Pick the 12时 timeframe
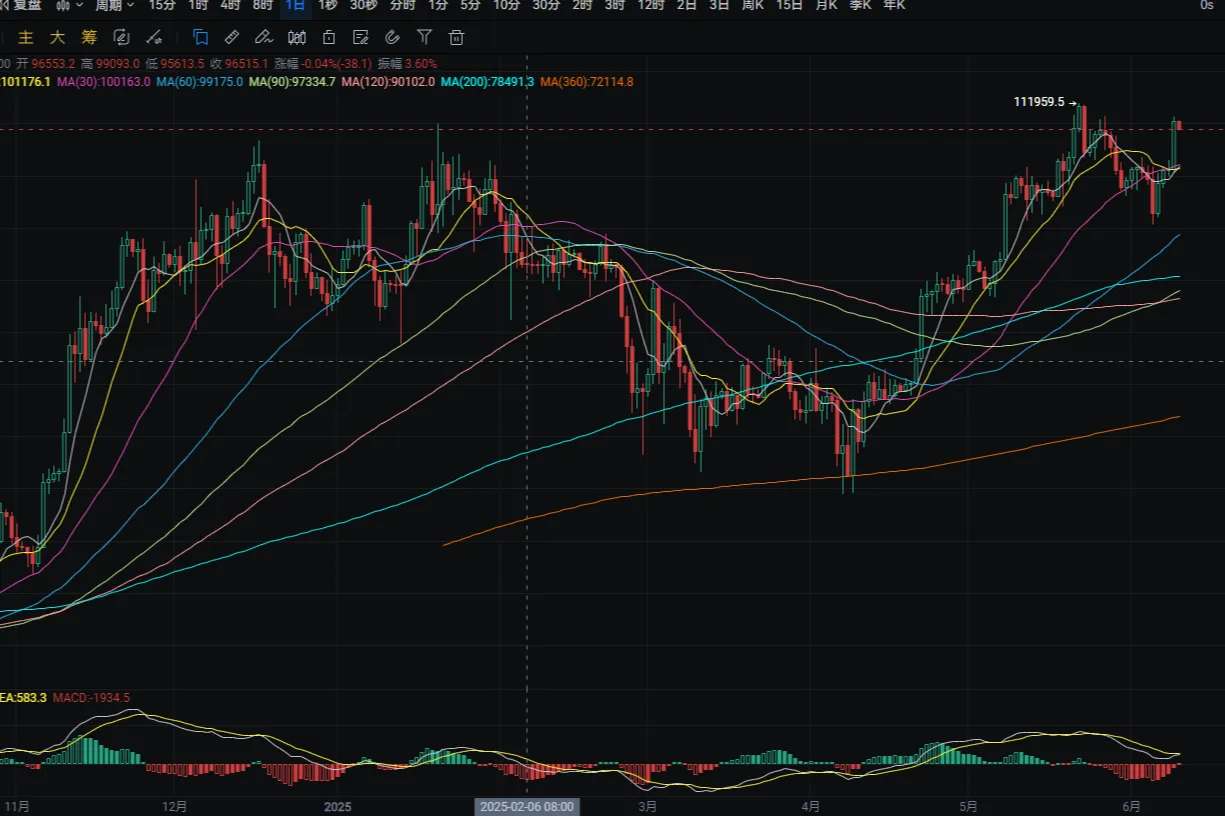Image resolution: width=1225 pixels, height=816 pixels. (x=651, y=5)
